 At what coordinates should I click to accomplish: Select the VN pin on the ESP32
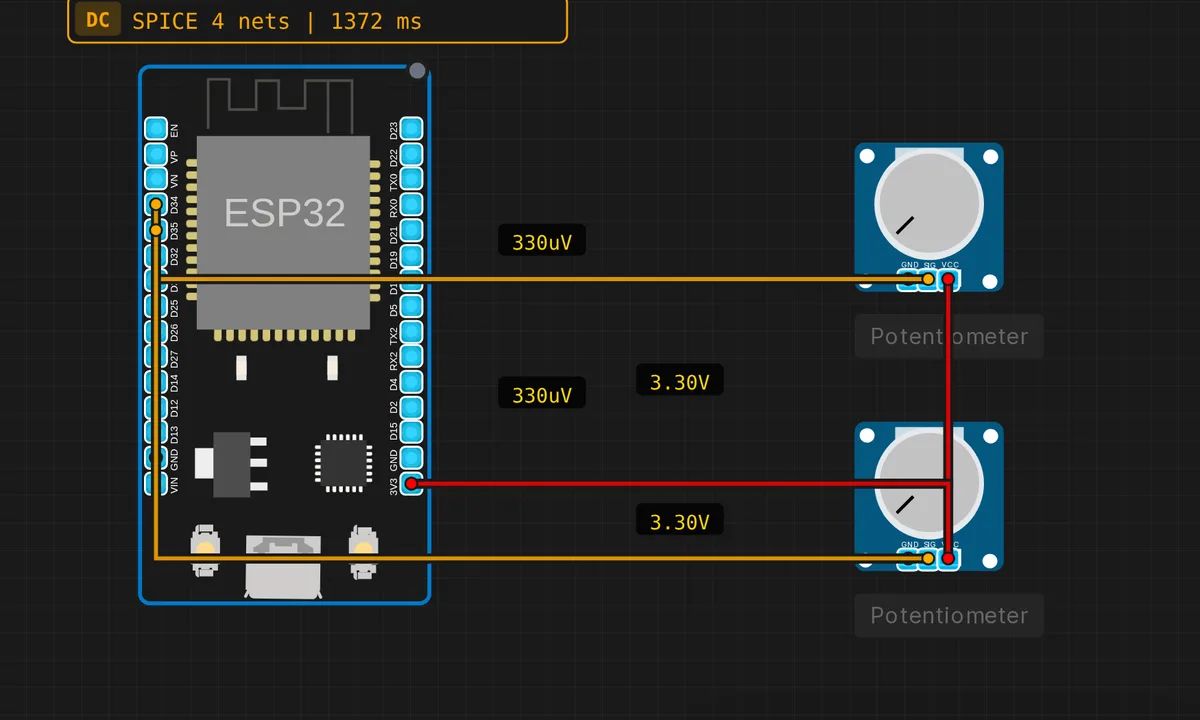pos(156,179)
